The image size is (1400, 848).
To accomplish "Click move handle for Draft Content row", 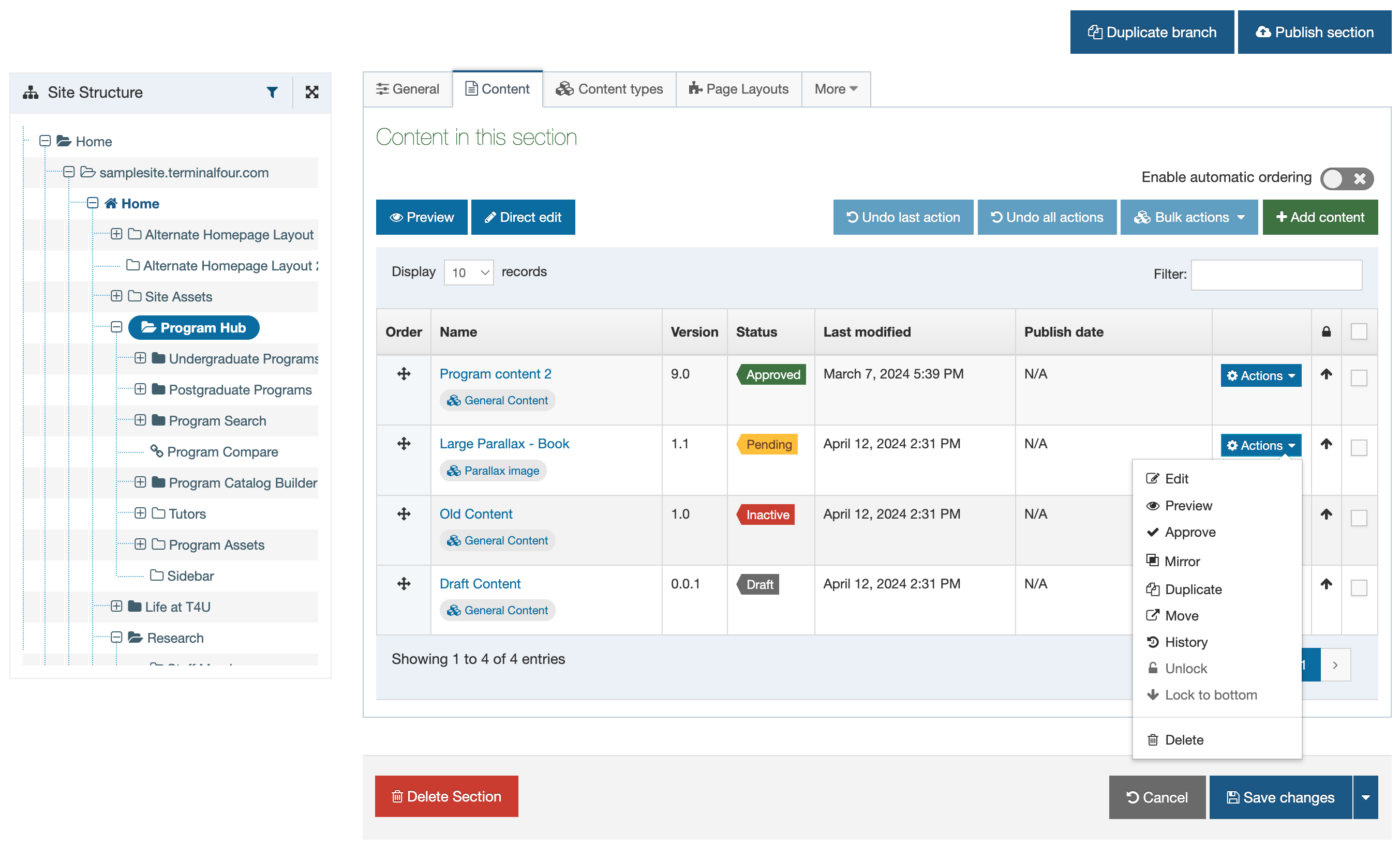I will point(404,584).
